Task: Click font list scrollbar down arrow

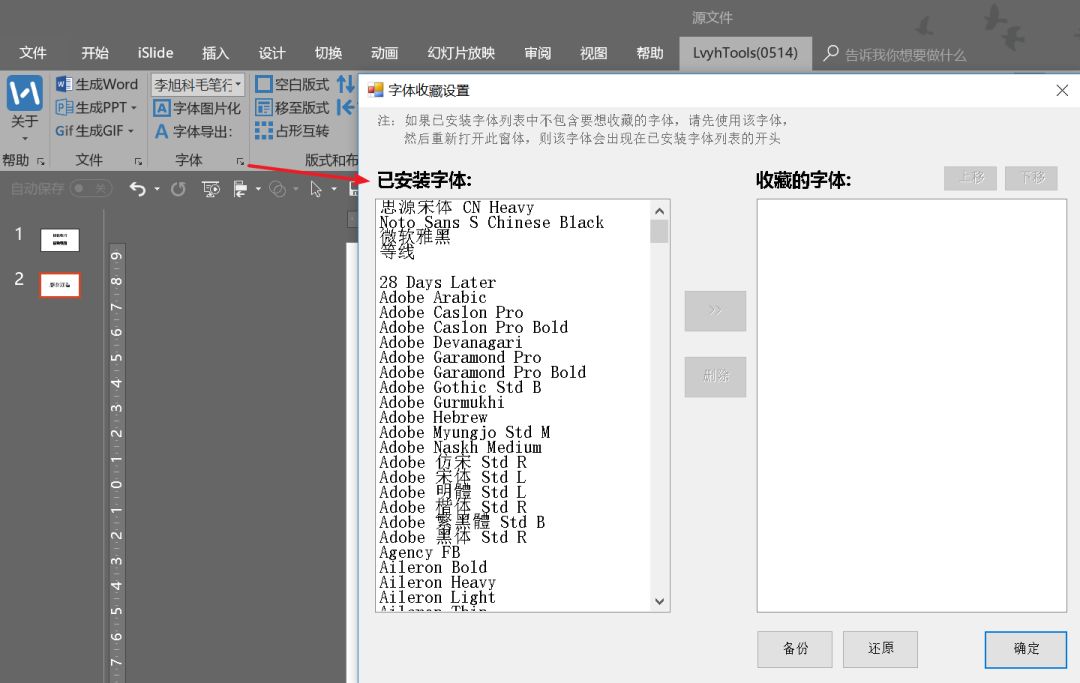Action: 659,601
